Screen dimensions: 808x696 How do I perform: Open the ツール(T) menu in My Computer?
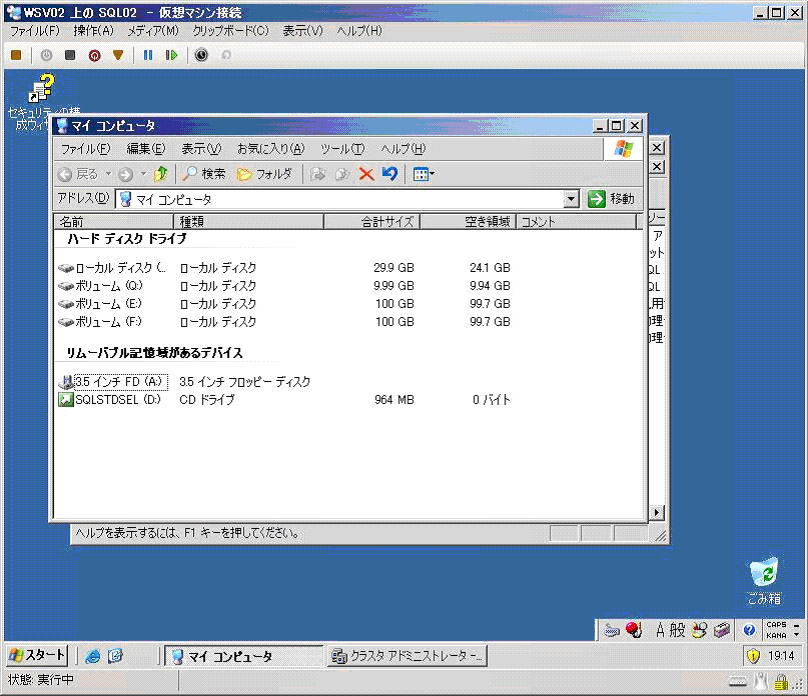coord(342,149)
